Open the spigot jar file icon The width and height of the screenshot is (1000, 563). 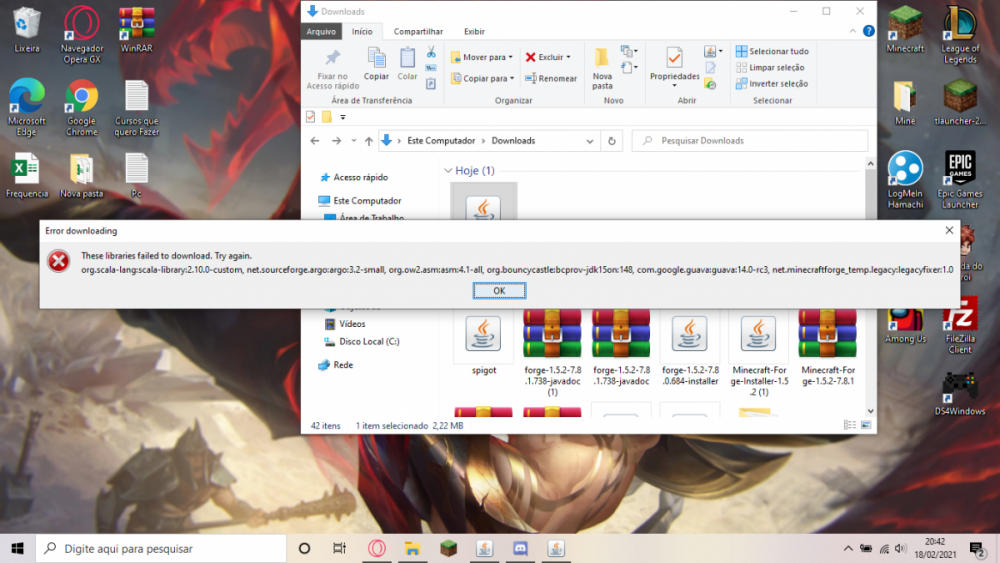tap(485, 335)
